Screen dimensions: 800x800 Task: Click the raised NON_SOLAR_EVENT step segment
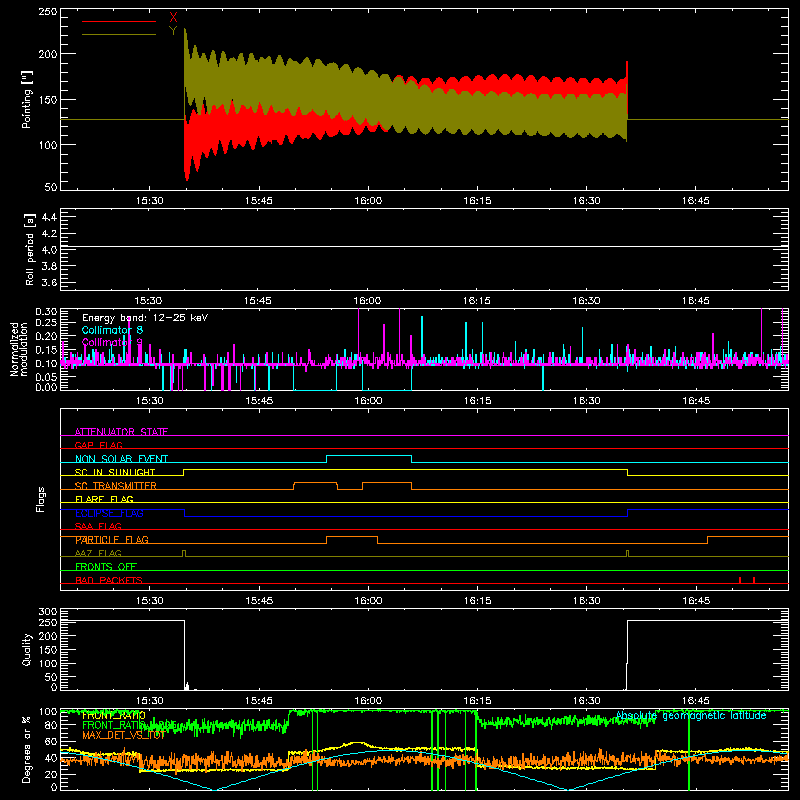click(x=369, y=456)
